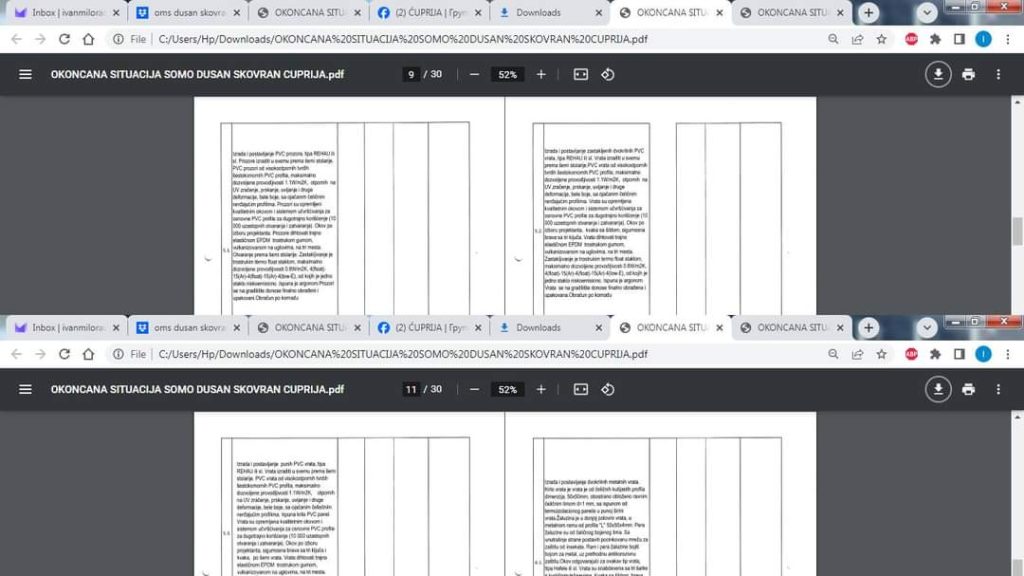Download the PDF from the page 9 viewer toolbar
Screen dimensions: 1024x576
(938, 74)
